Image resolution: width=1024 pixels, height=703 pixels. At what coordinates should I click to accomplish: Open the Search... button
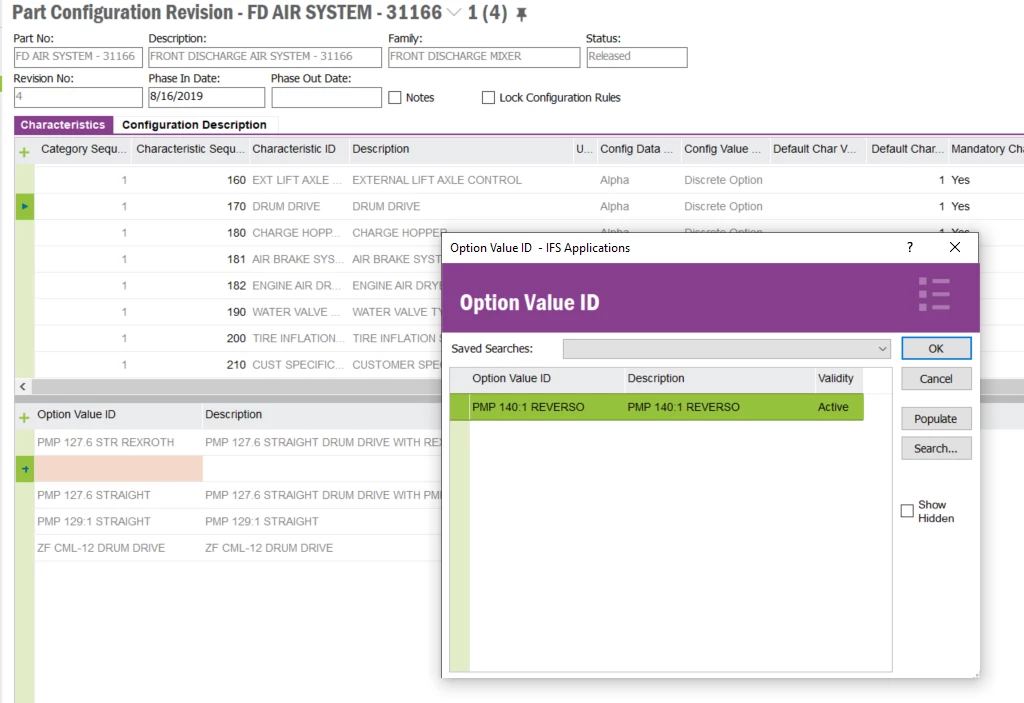click(936, 448)
